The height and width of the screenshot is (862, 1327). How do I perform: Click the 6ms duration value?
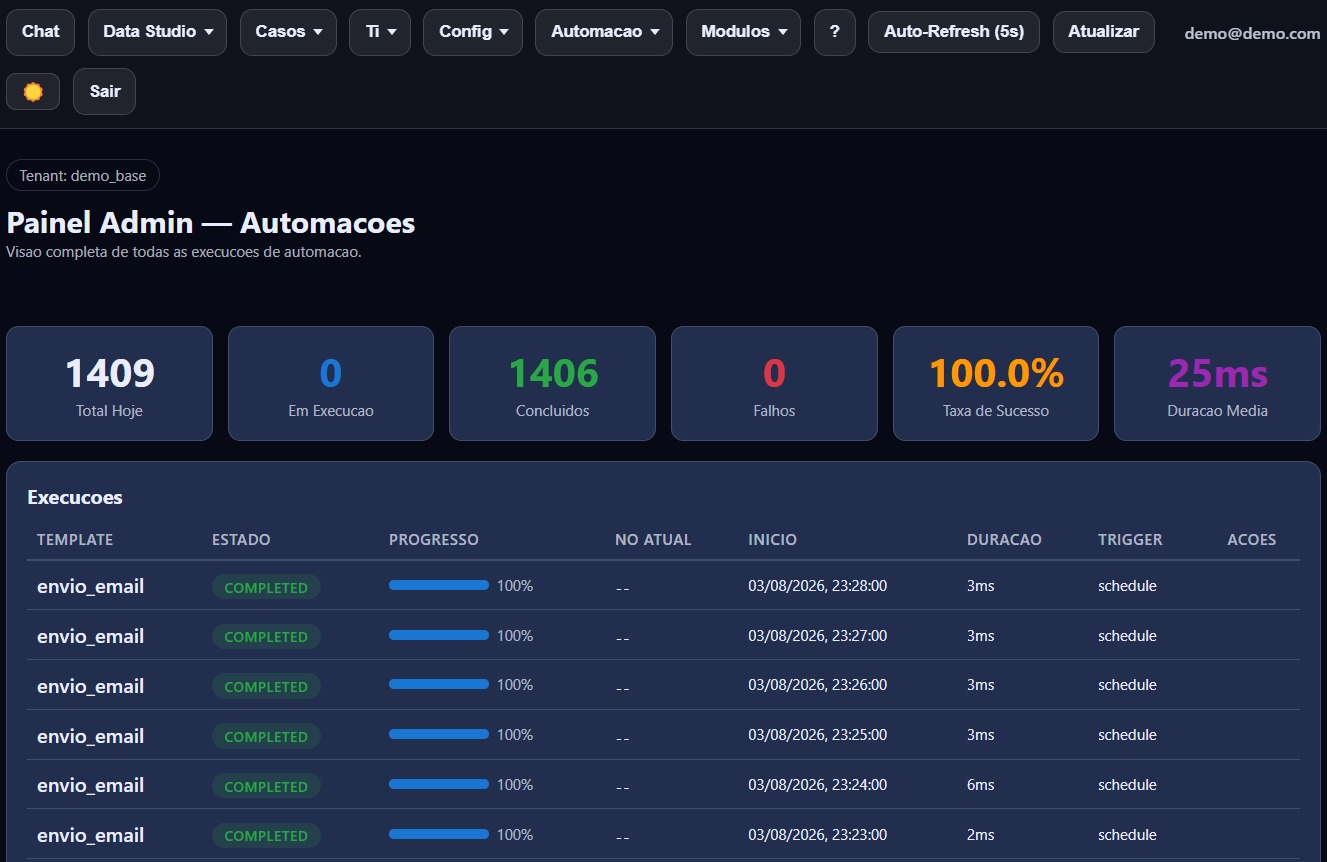tap(981, 785)
